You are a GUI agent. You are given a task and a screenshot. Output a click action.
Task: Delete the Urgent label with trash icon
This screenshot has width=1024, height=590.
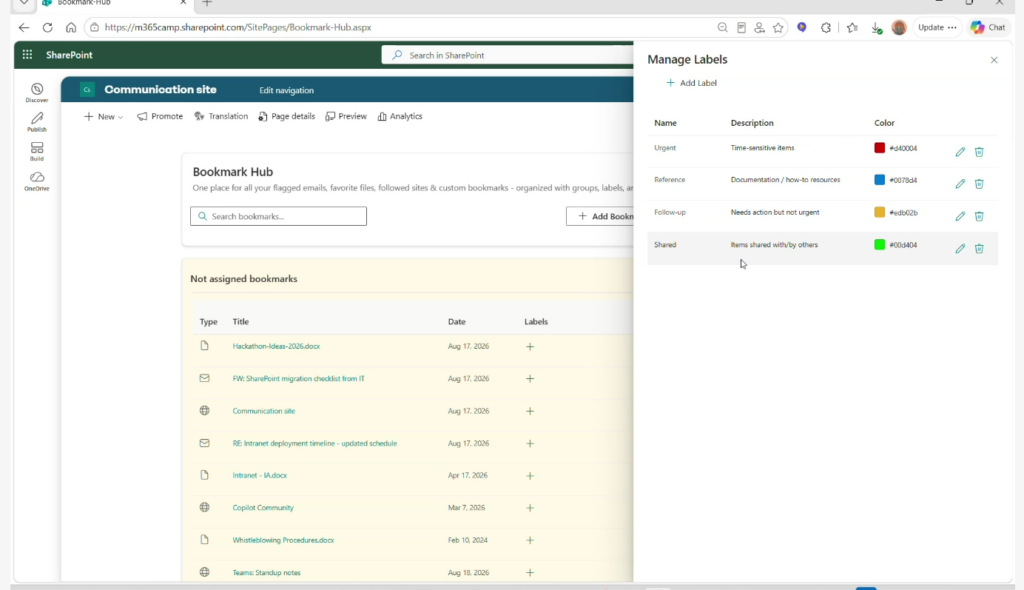click(x=979, y=152)
